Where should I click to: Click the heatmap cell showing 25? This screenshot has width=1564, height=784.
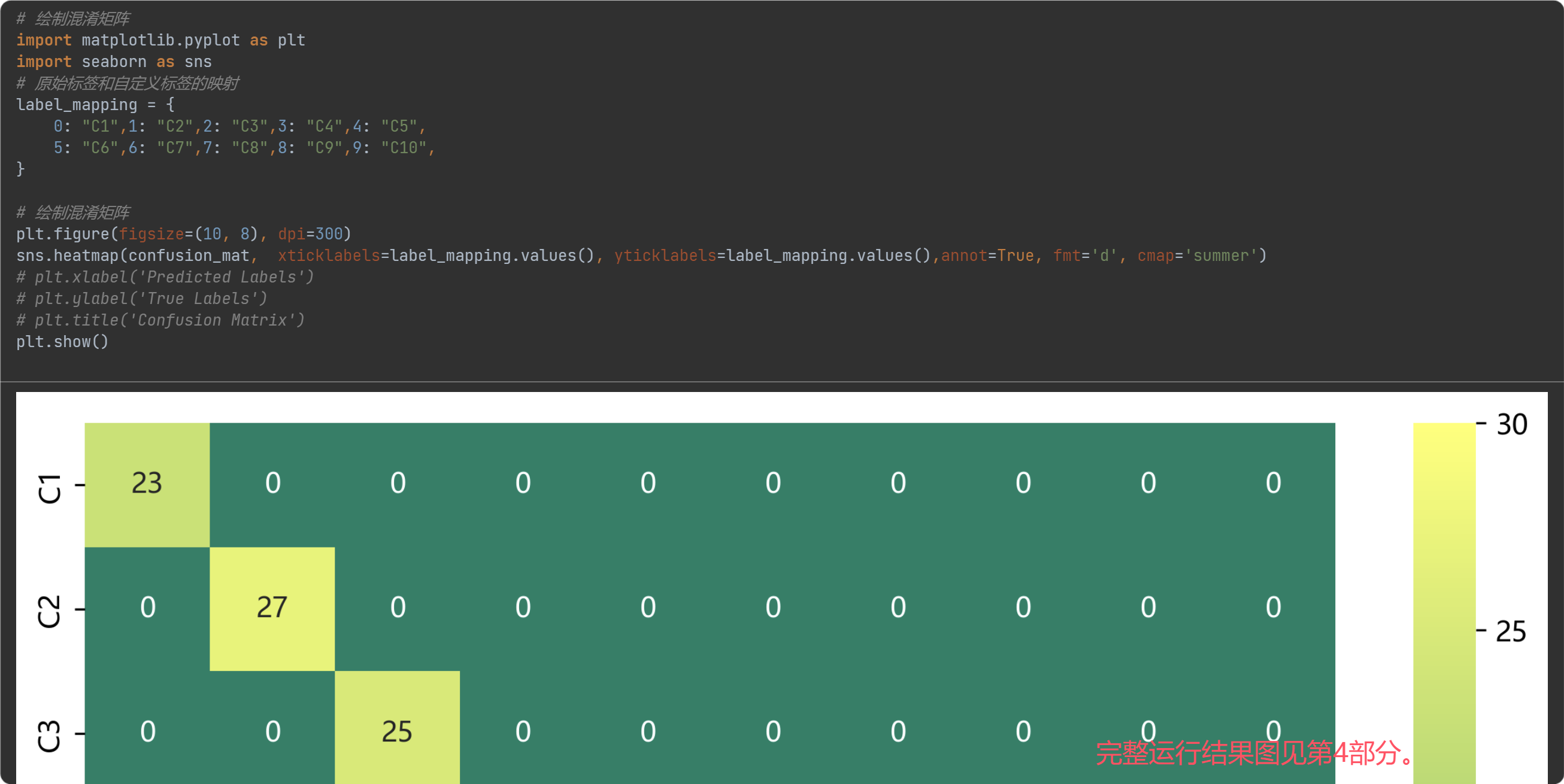397,732
